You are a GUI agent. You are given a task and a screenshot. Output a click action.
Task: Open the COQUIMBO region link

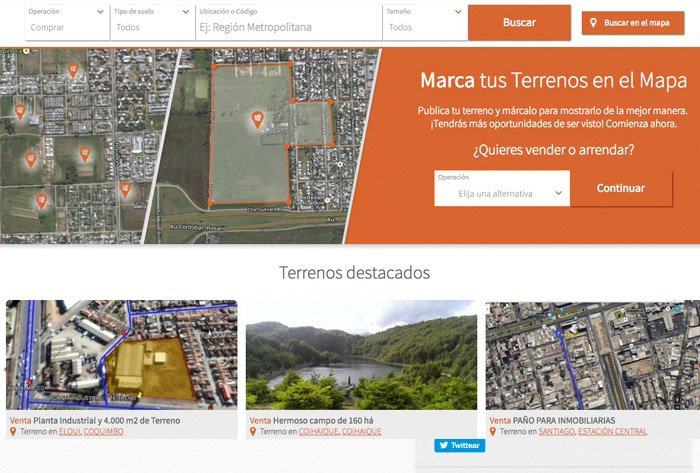coord(105,432)
